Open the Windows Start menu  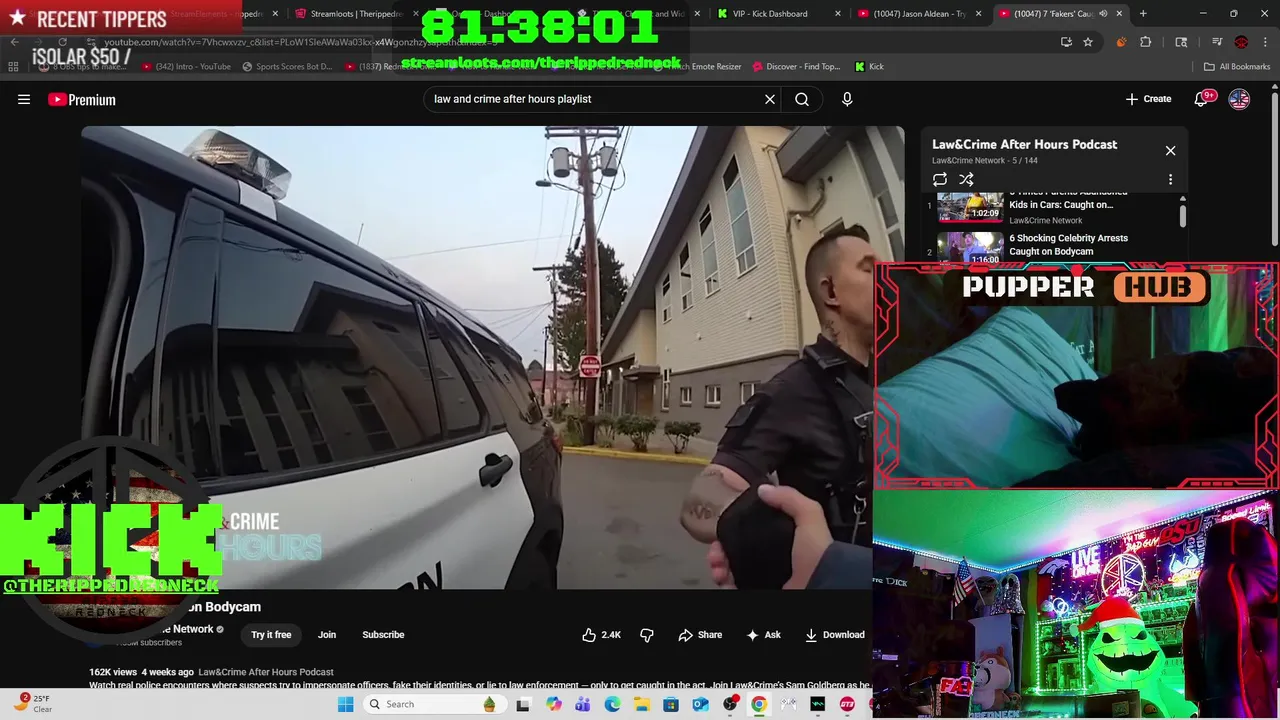[x=345, y=704]
